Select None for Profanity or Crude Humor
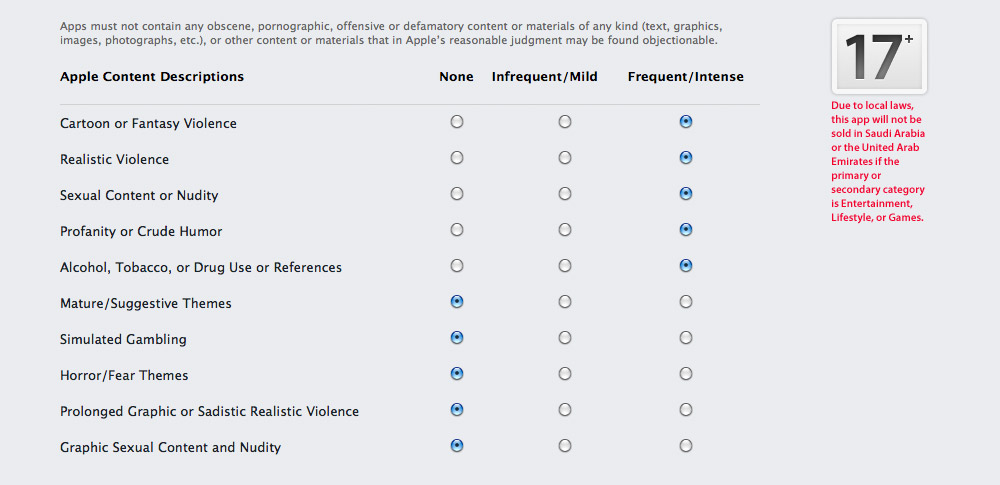Image resolution: width=1000 pixels, height=485 pixels. [457, 230]
